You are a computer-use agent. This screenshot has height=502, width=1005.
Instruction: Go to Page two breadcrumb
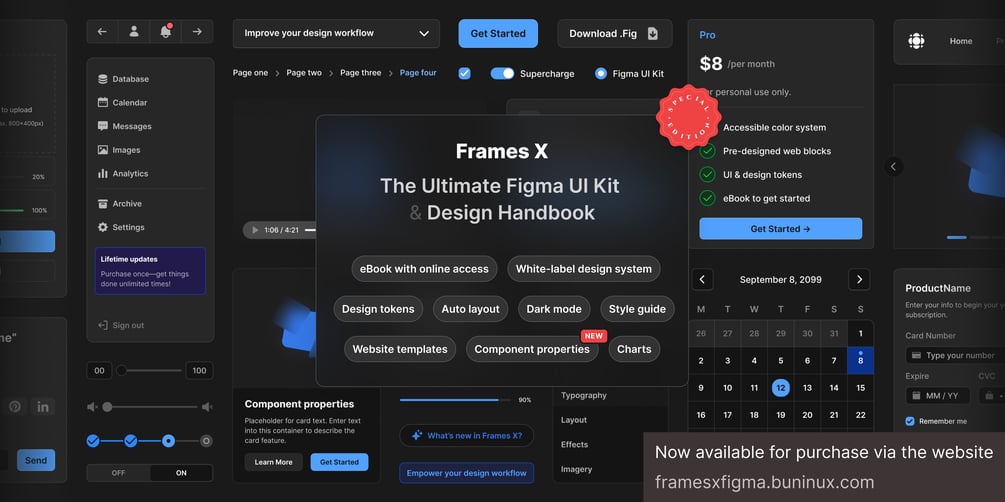pos(304,73)
